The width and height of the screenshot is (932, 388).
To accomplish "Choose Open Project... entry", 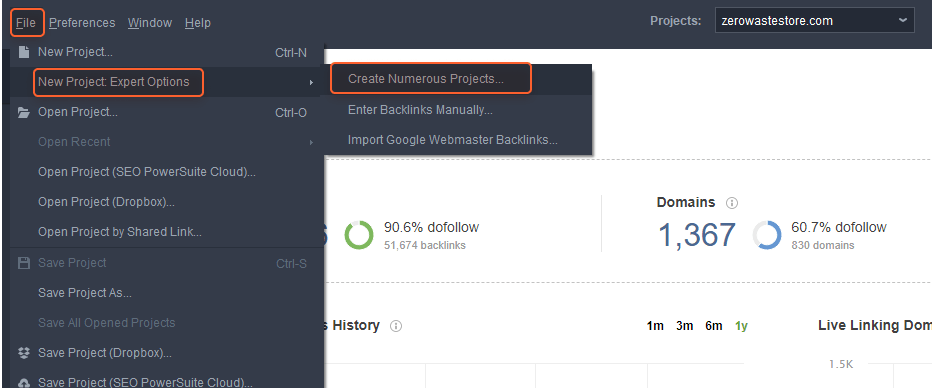I will (x=167, y=112).
